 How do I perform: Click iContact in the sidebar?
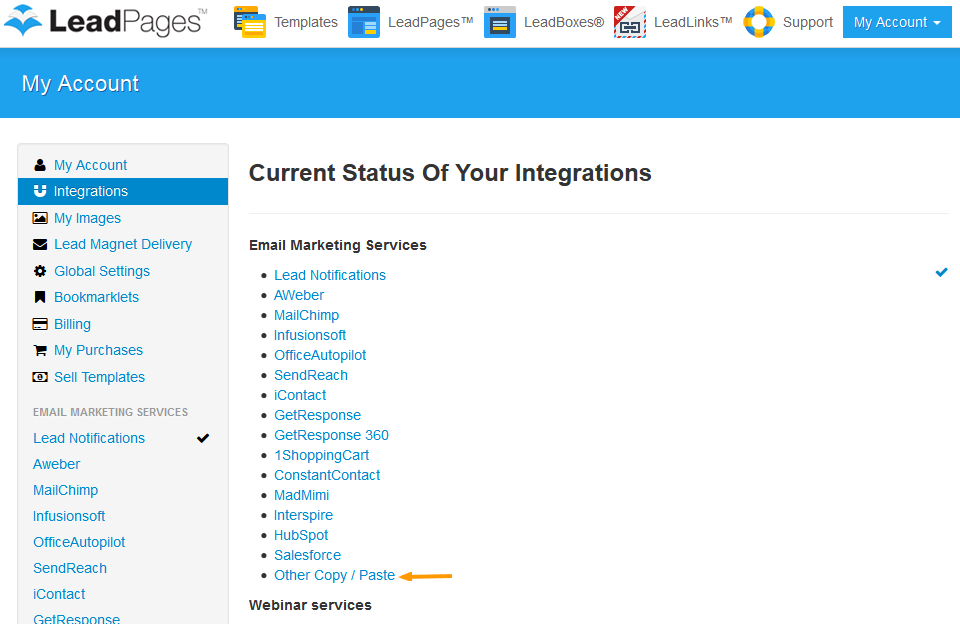pyautogui.click(x=59, y=594)
